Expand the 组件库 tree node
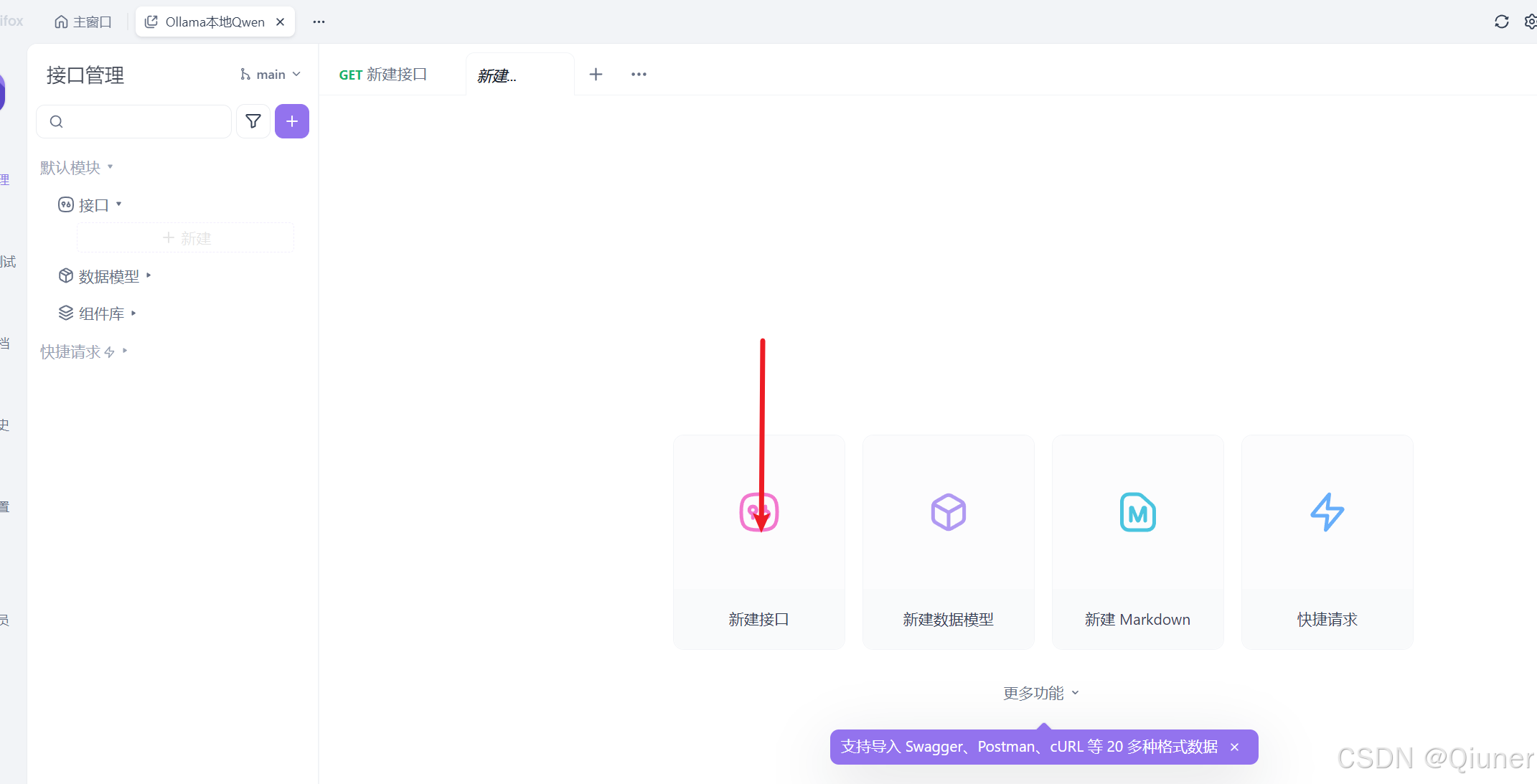1537x784 pixels. [x=101, y=313]
